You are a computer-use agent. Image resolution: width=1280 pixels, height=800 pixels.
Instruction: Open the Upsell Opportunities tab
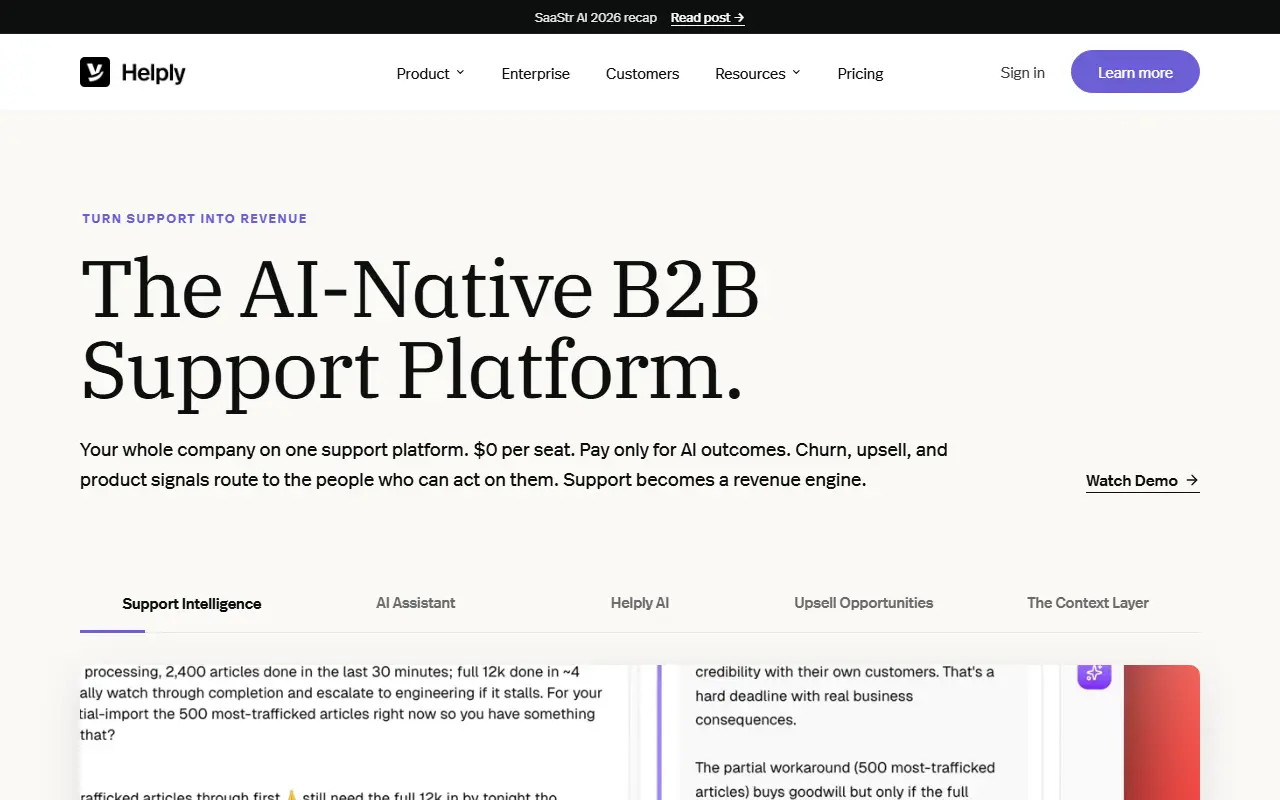[x=864, y=603]
